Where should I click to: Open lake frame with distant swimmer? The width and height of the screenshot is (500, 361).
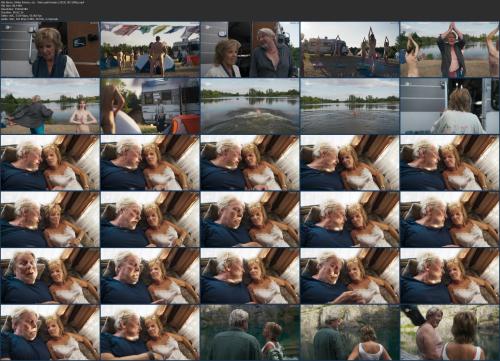tap(350, 106)
